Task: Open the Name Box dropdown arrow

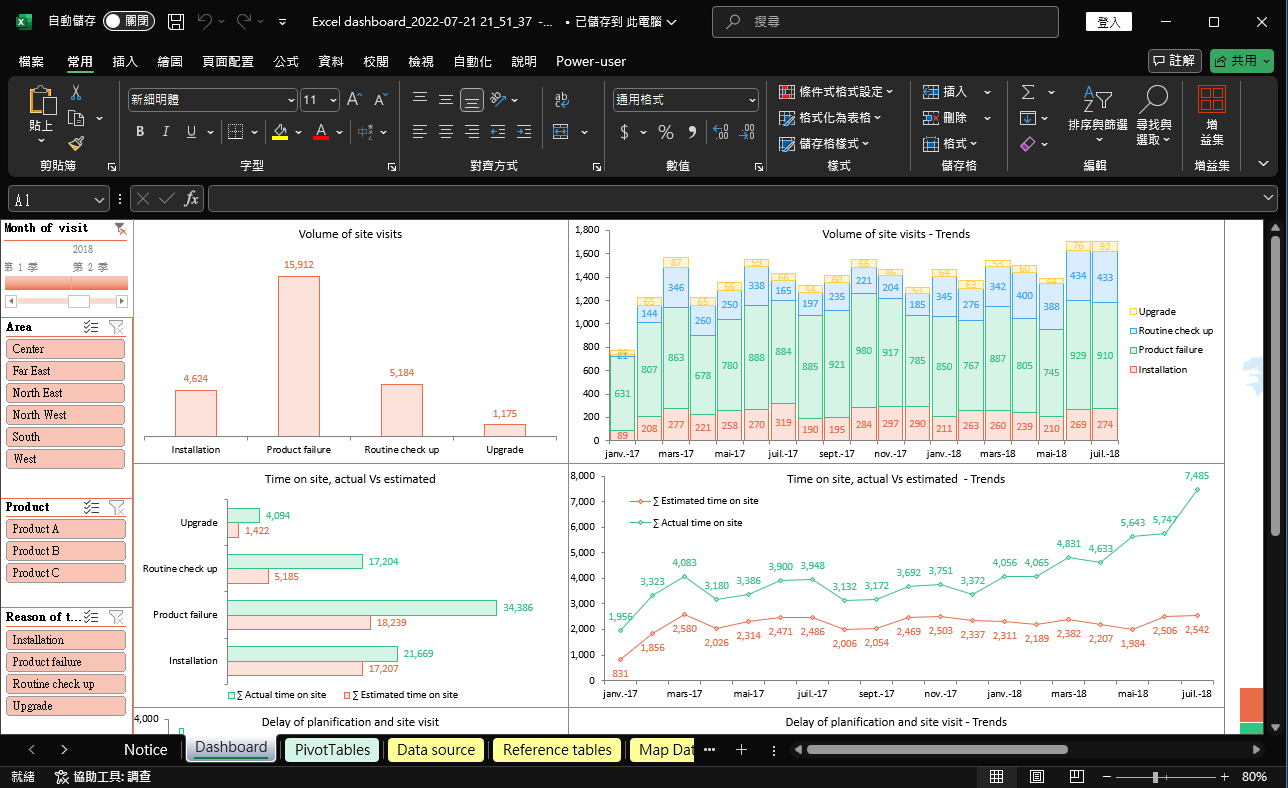Action: coord(99,199)
